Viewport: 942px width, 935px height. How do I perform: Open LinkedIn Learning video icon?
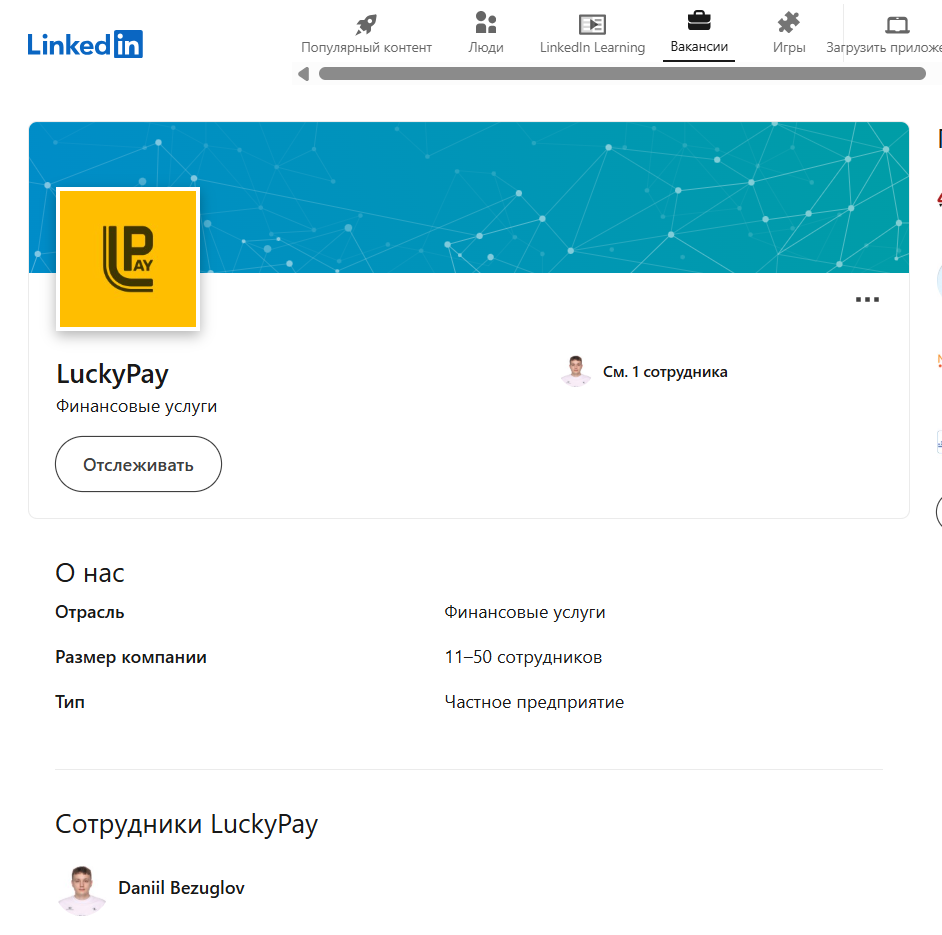[592, 25]
